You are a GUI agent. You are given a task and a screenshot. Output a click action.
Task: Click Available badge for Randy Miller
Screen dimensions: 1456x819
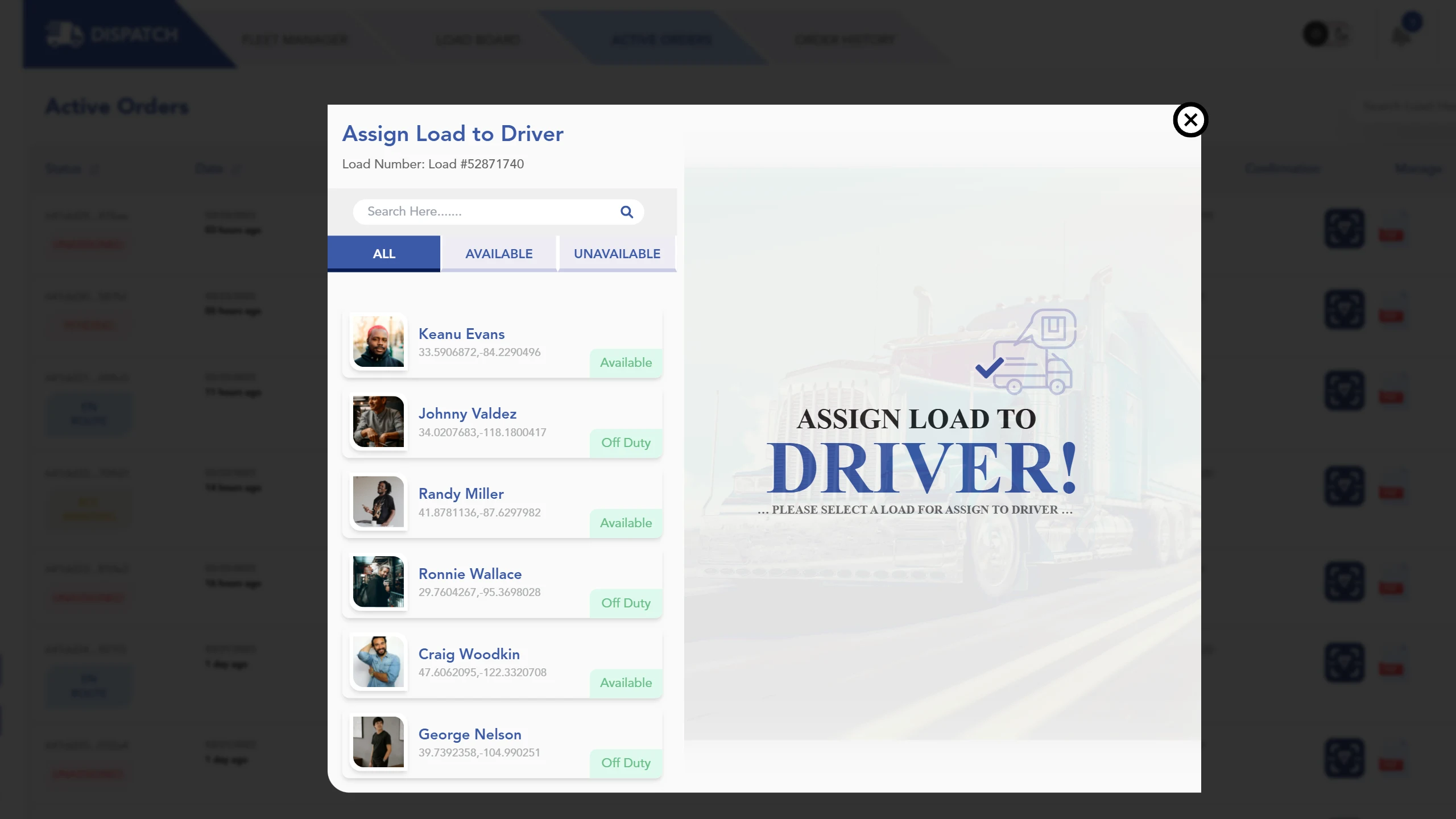(x=626, y=523)
